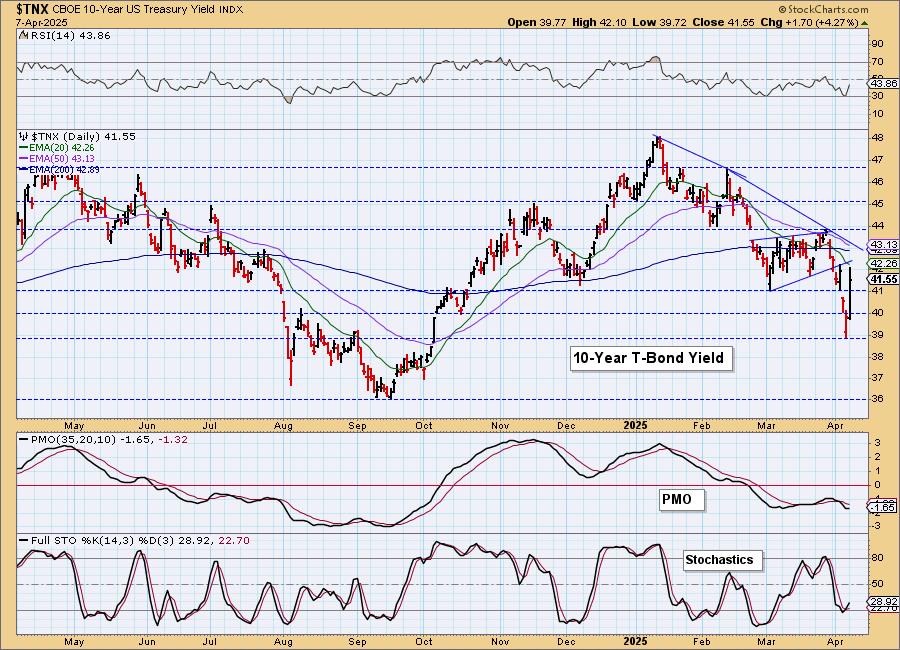Image resolution: width=900 pixels, height=650 pixels.
Task: Click the green up-triangle change indicator
Action: coord(865,23)
